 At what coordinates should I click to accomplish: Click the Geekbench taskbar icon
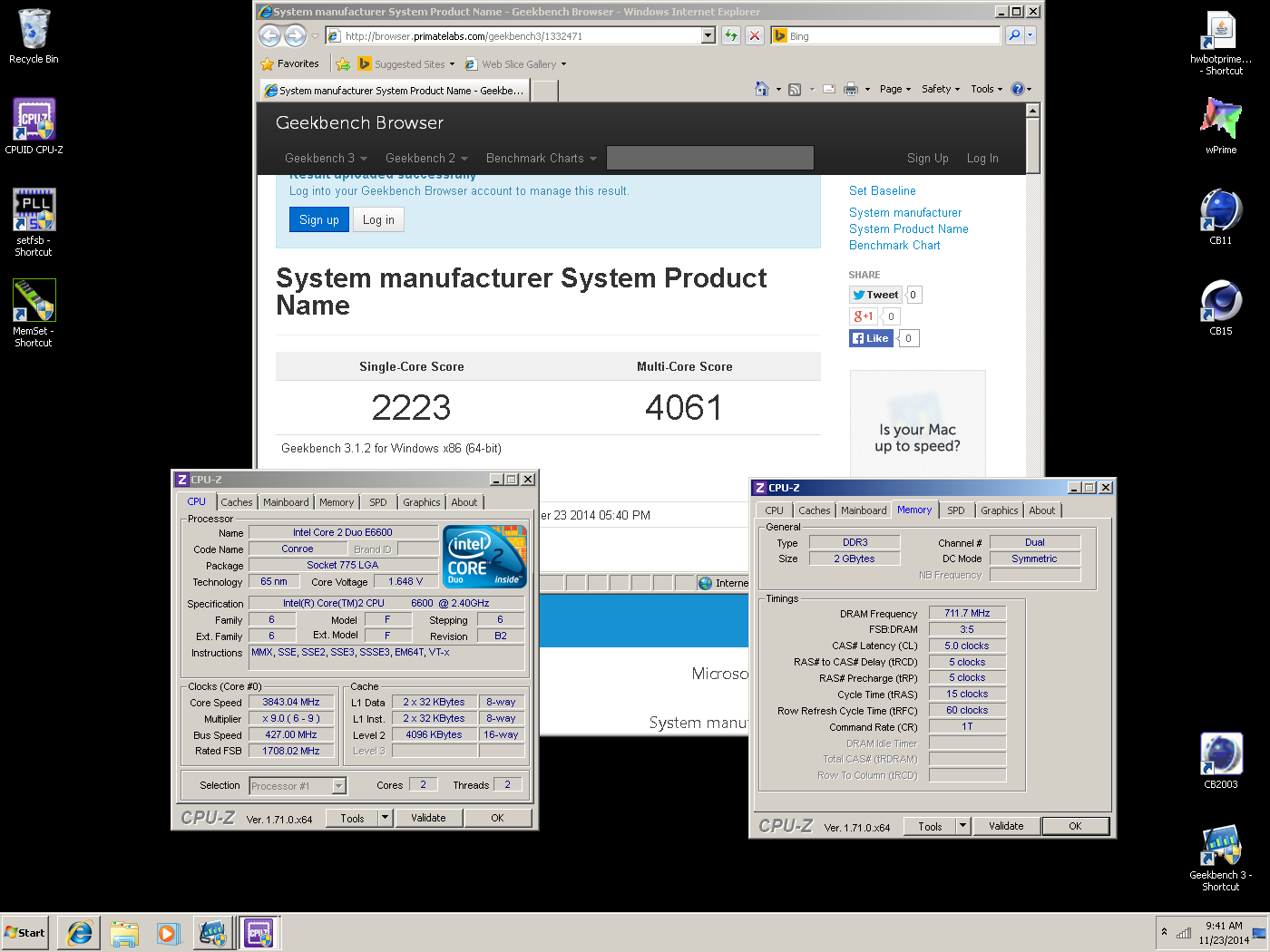212,933
